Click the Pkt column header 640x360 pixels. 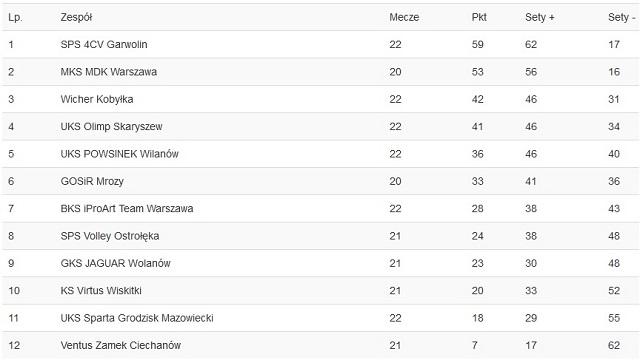tap(479, 17)
